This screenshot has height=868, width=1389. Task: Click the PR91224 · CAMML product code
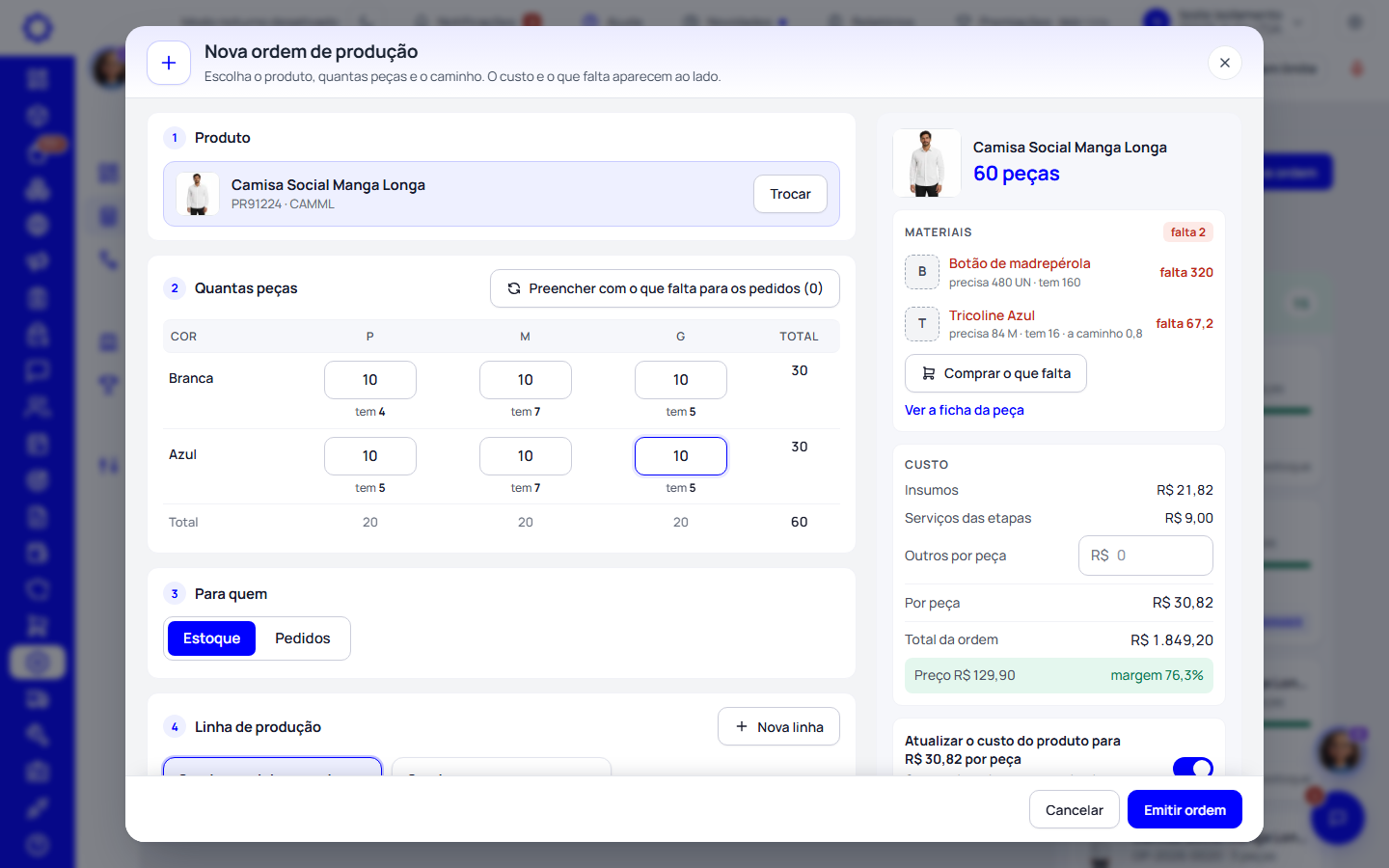point(283,204)
